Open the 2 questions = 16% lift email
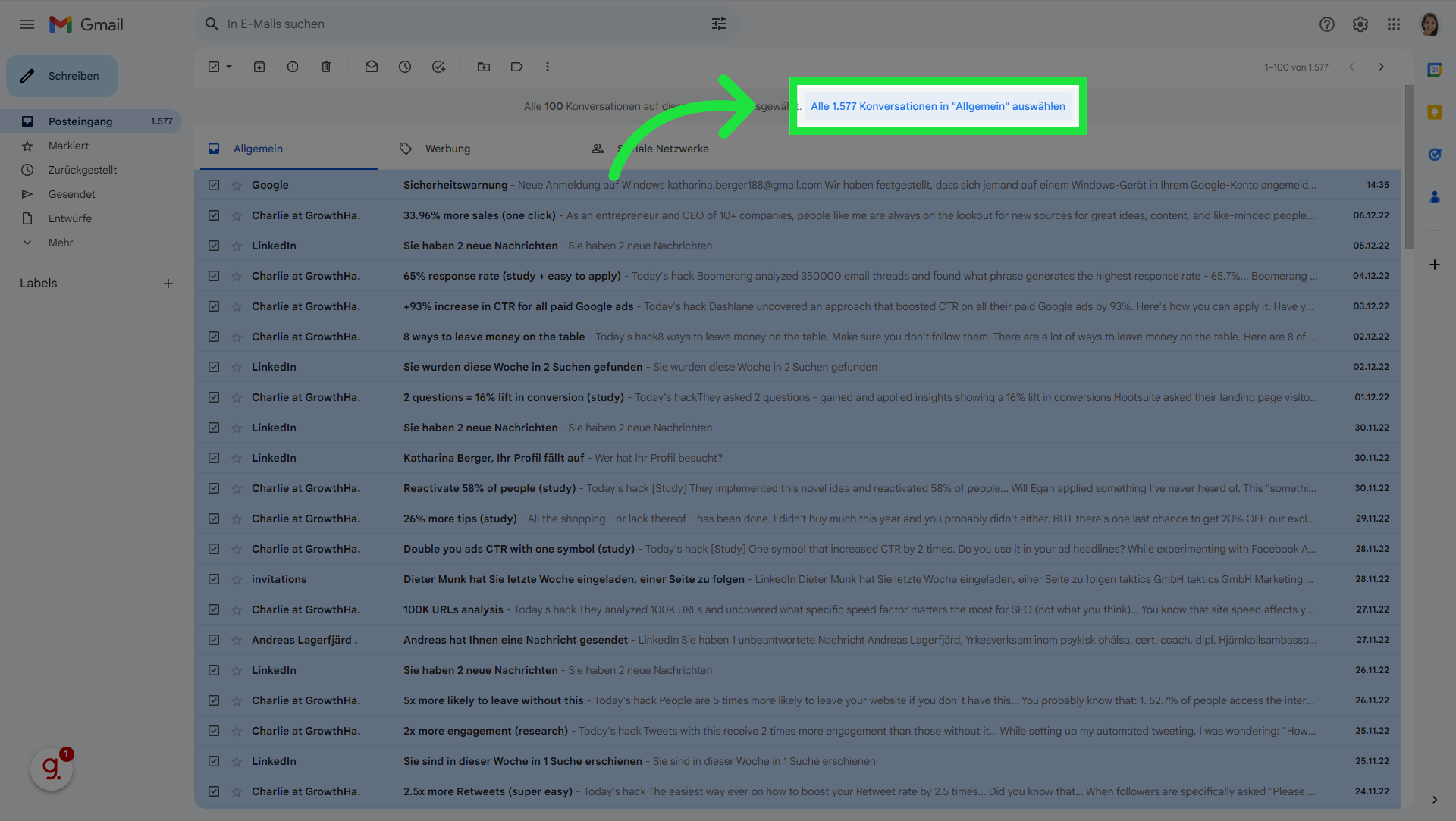Viewport: 1456px width, 821px height. pos(798,397)
